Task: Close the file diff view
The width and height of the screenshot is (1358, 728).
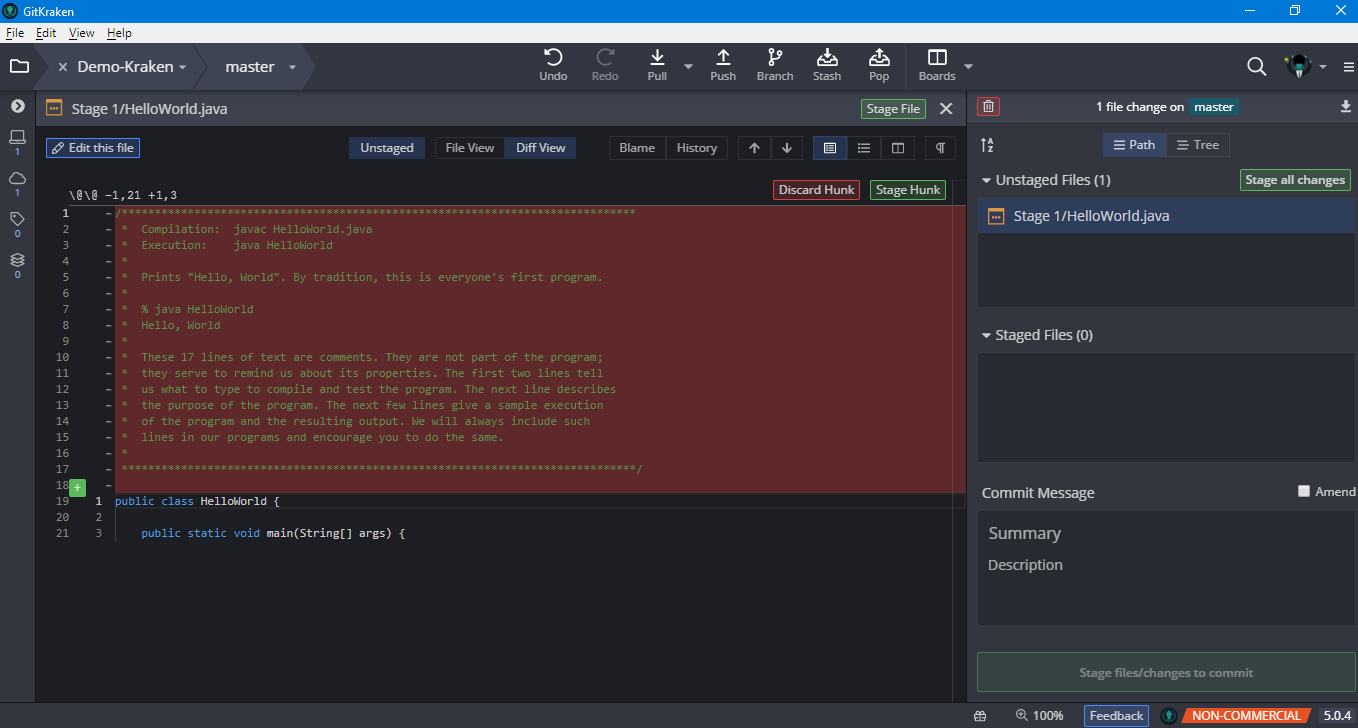Action: point(946,108)
